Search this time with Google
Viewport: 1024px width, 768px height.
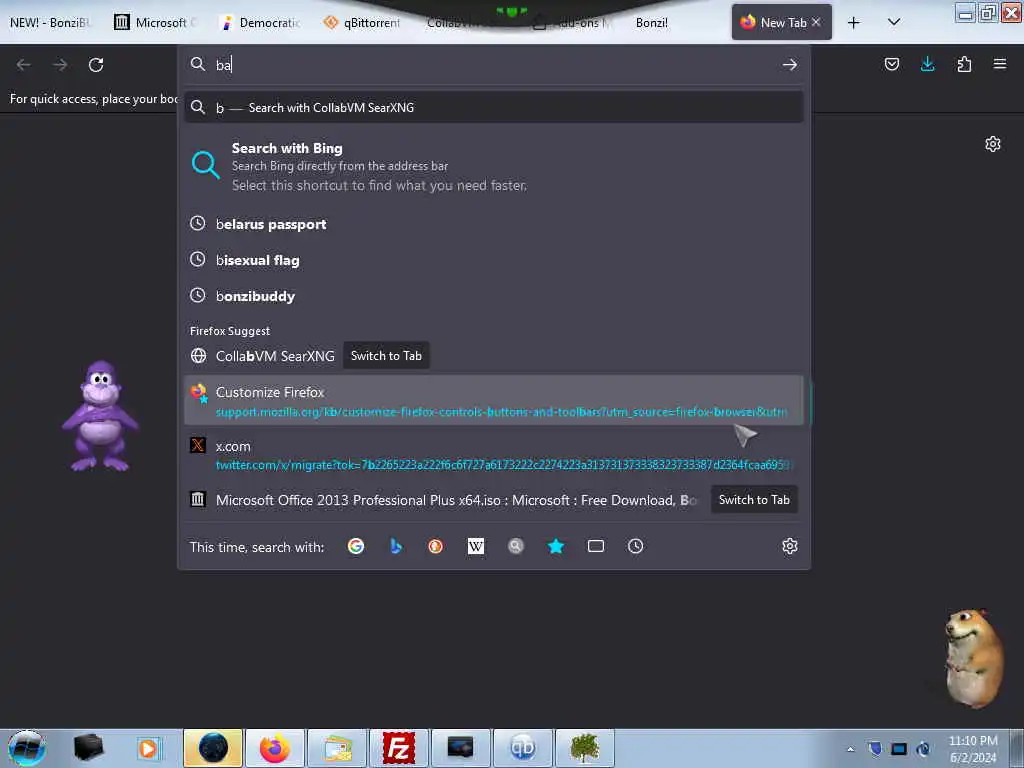click(356, 546)
